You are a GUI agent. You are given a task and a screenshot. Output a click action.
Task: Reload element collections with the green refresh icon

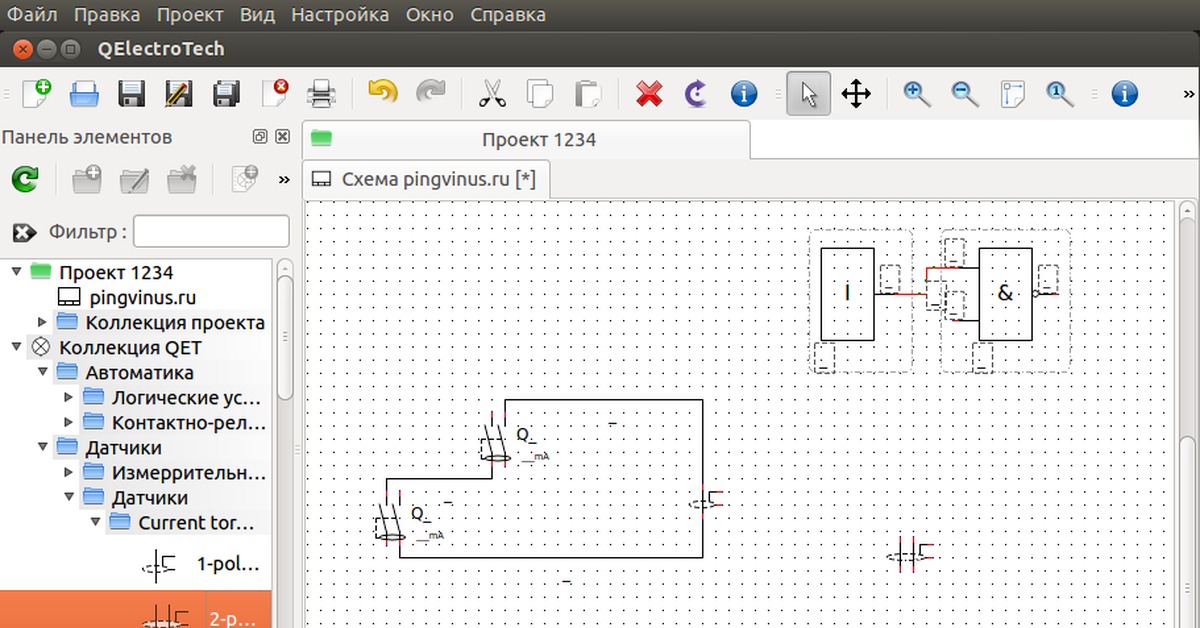tap(24, 179)
